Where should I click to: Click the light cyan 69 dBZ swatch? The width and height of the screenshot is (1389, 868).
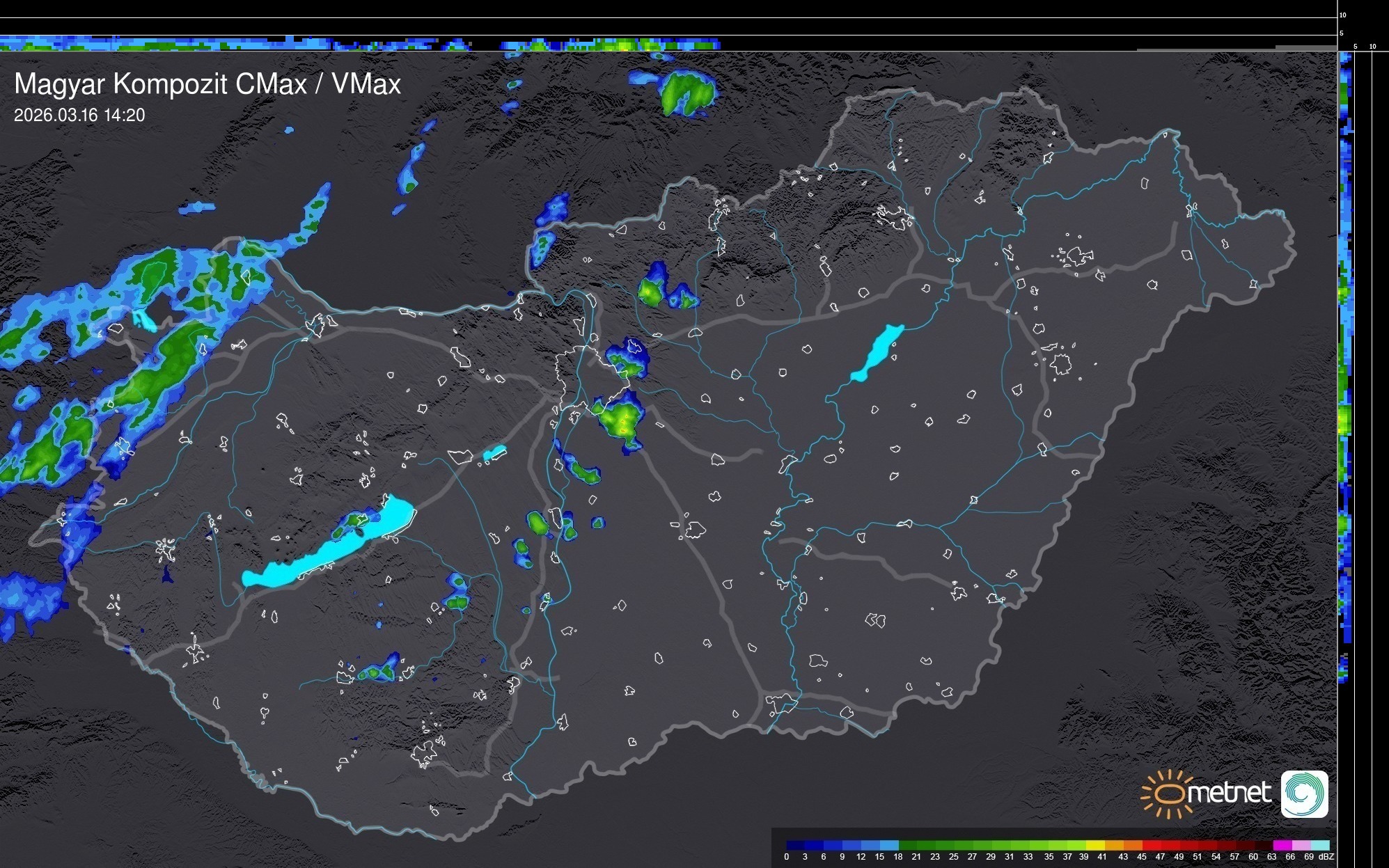[1319, 845]
